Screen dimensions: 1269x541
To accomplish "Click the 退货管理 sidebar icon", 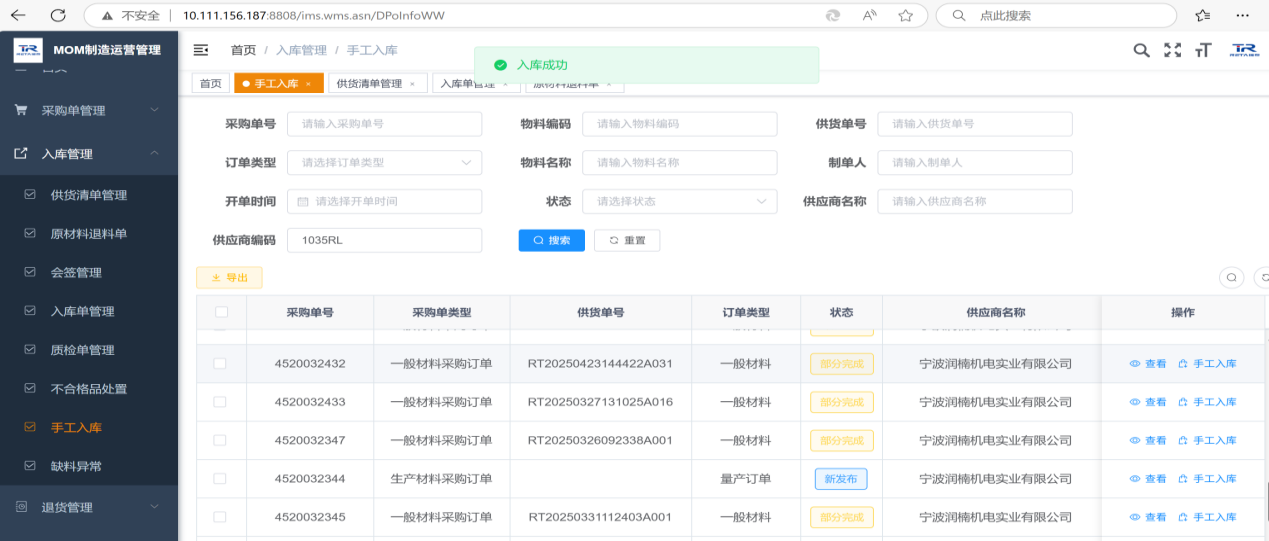I will [x=21, y=507].
